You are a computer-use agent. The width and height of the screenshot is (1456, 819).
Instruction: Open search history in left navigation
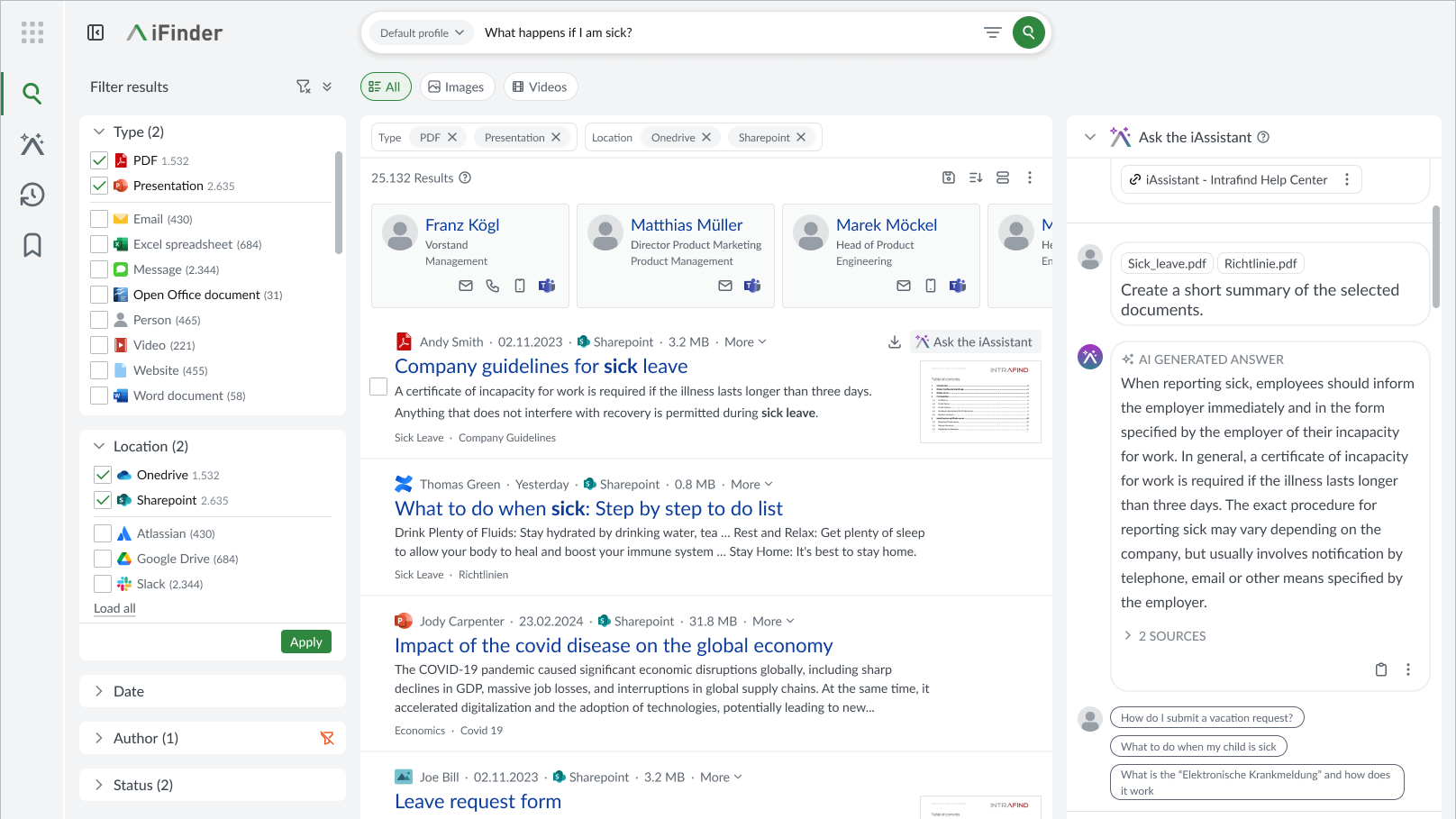click(32, 195)
